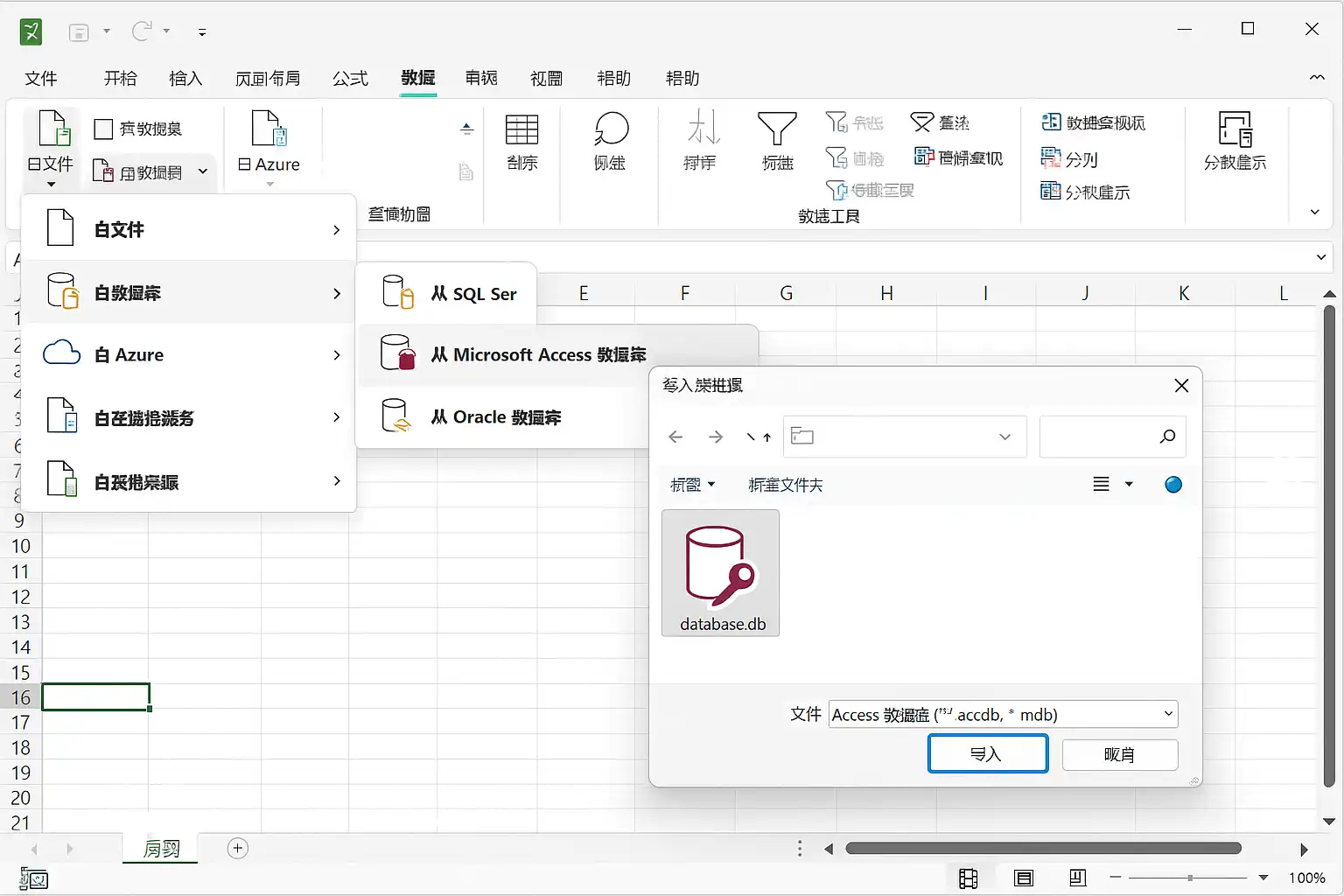
Task: Click the Azure document icon in the ribbon
Action: 269,129
